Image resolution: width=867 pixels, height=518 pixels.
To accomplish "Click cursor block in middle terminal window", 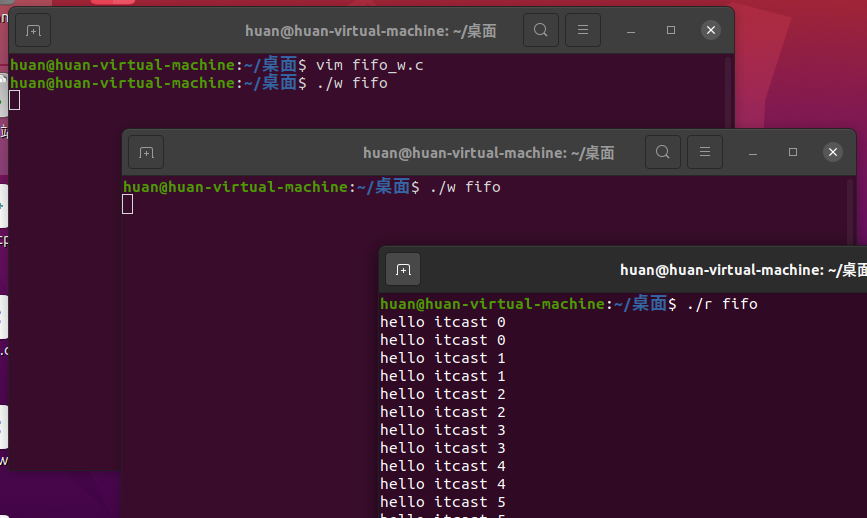I will 128,204.
